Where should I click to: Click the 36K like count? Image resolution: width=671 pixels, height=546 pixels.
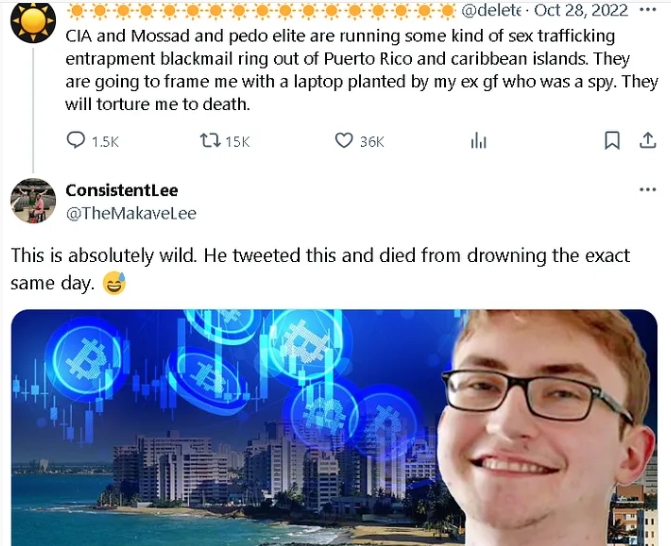(372, 142)
